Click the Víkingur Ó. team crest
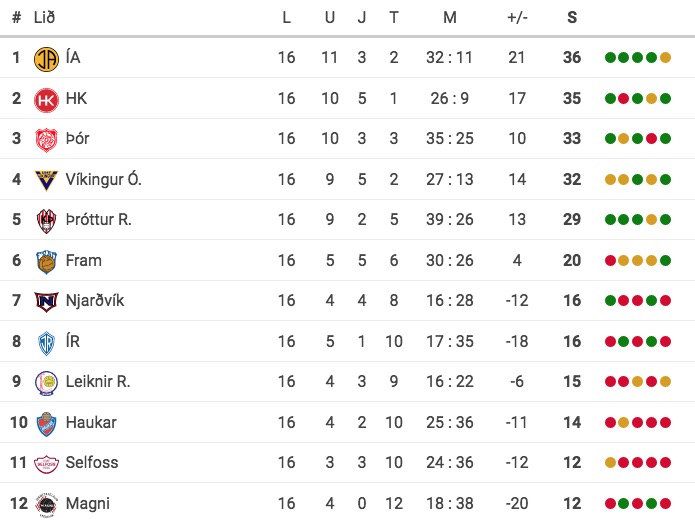Screen dimensions: 695x522 click(46, 180)
